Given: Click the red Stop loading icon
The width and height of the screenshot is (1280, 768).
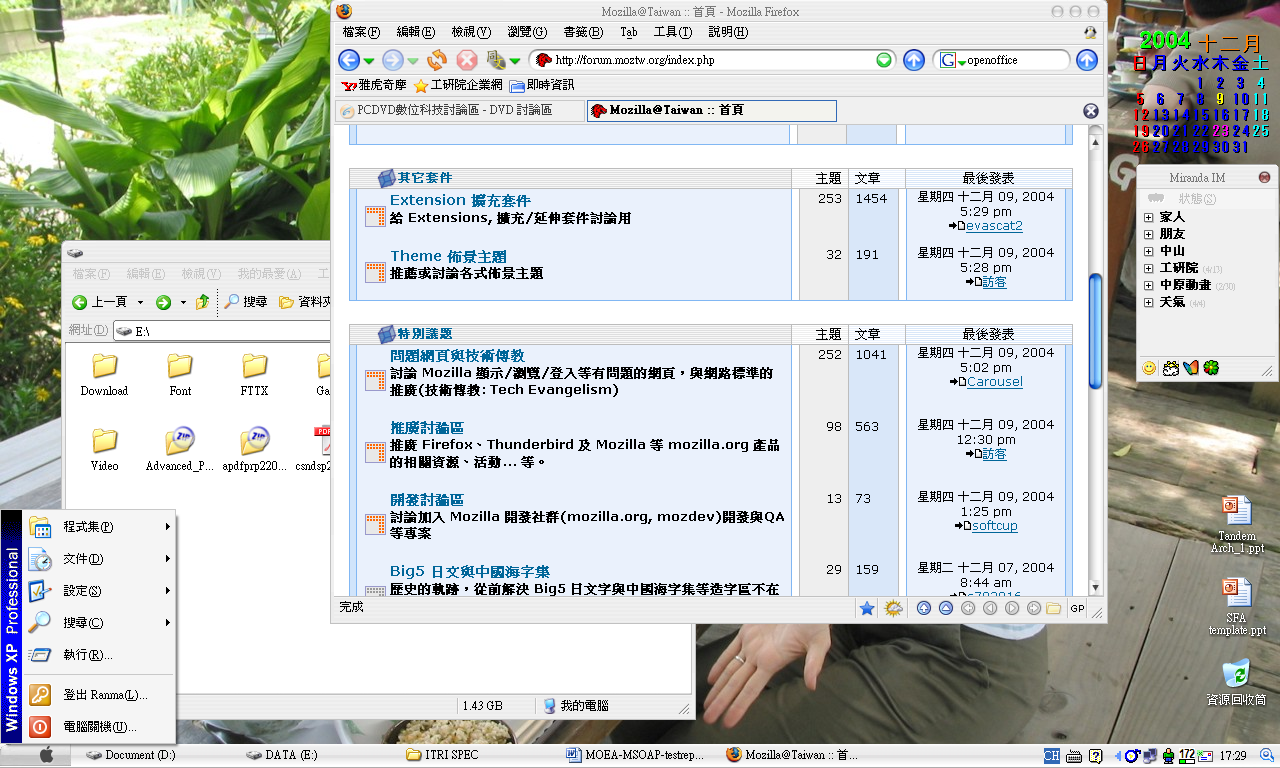Looking at the screenshot, I should [466, 60].
